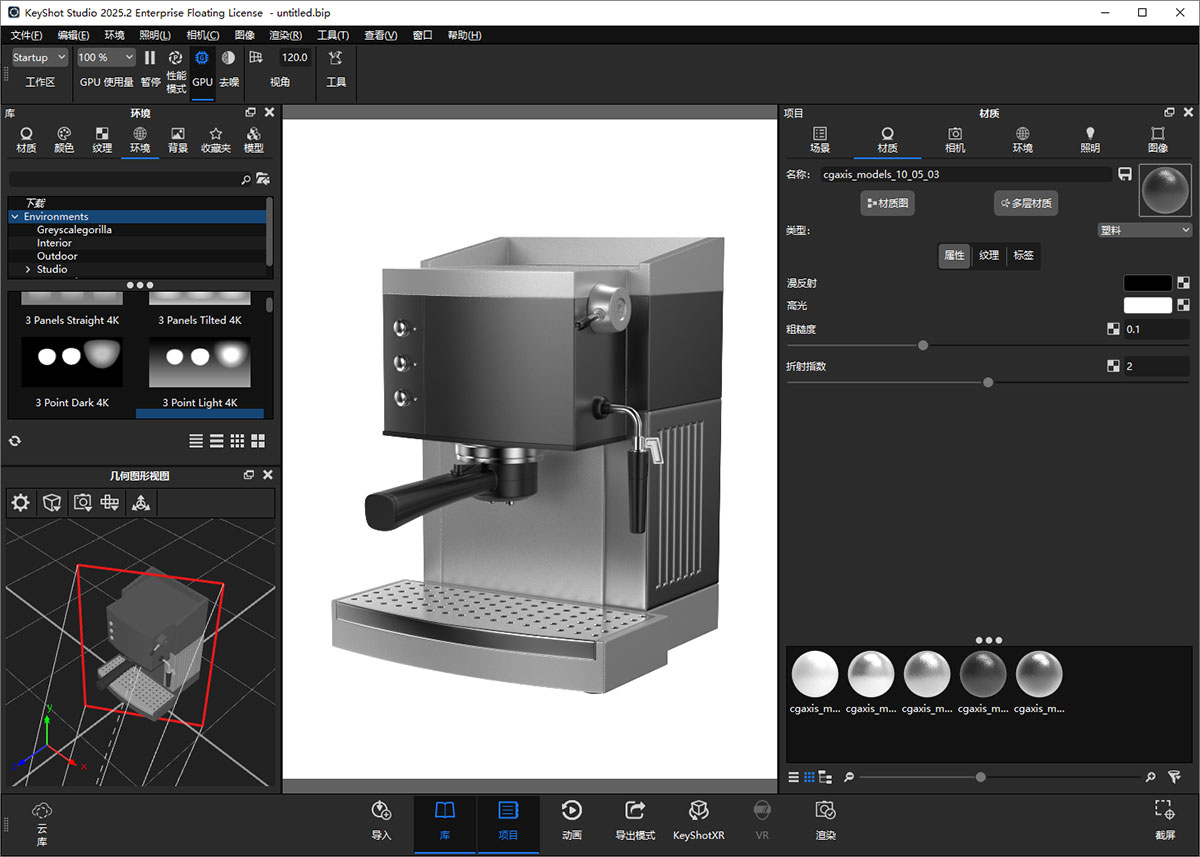Open the Startup workspace dropdown

pyautogui.click(x=39, y=58)
